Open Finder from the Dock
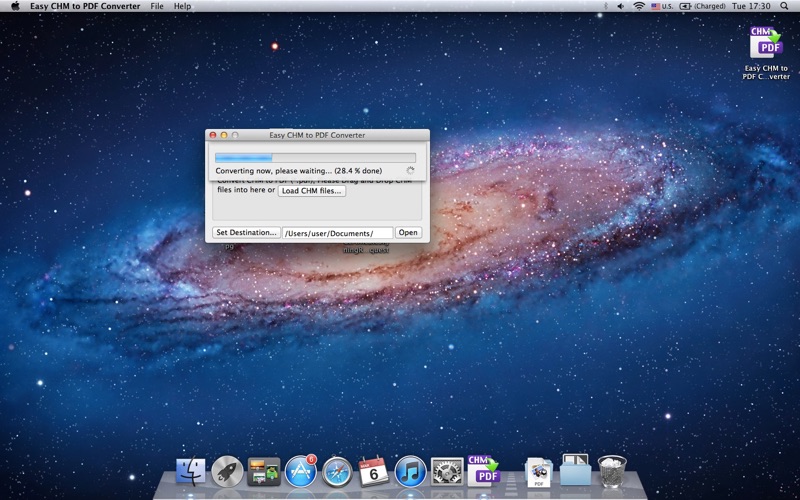Image resolution: width=800 pixels, height=500 pixels. pos(191,471)
